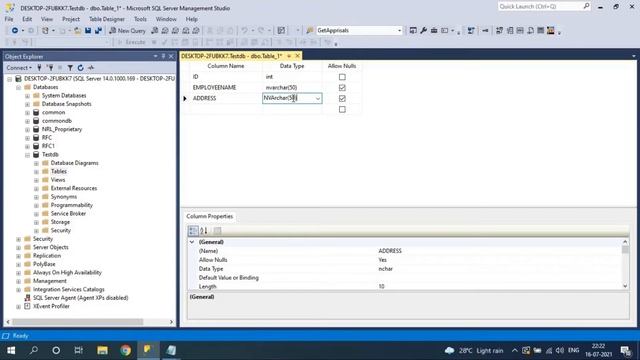Image resolution: width=640 pixels, height=360 pixels.
Task: Click the Object Explorer filter icon
Action: tap(70, 68)
